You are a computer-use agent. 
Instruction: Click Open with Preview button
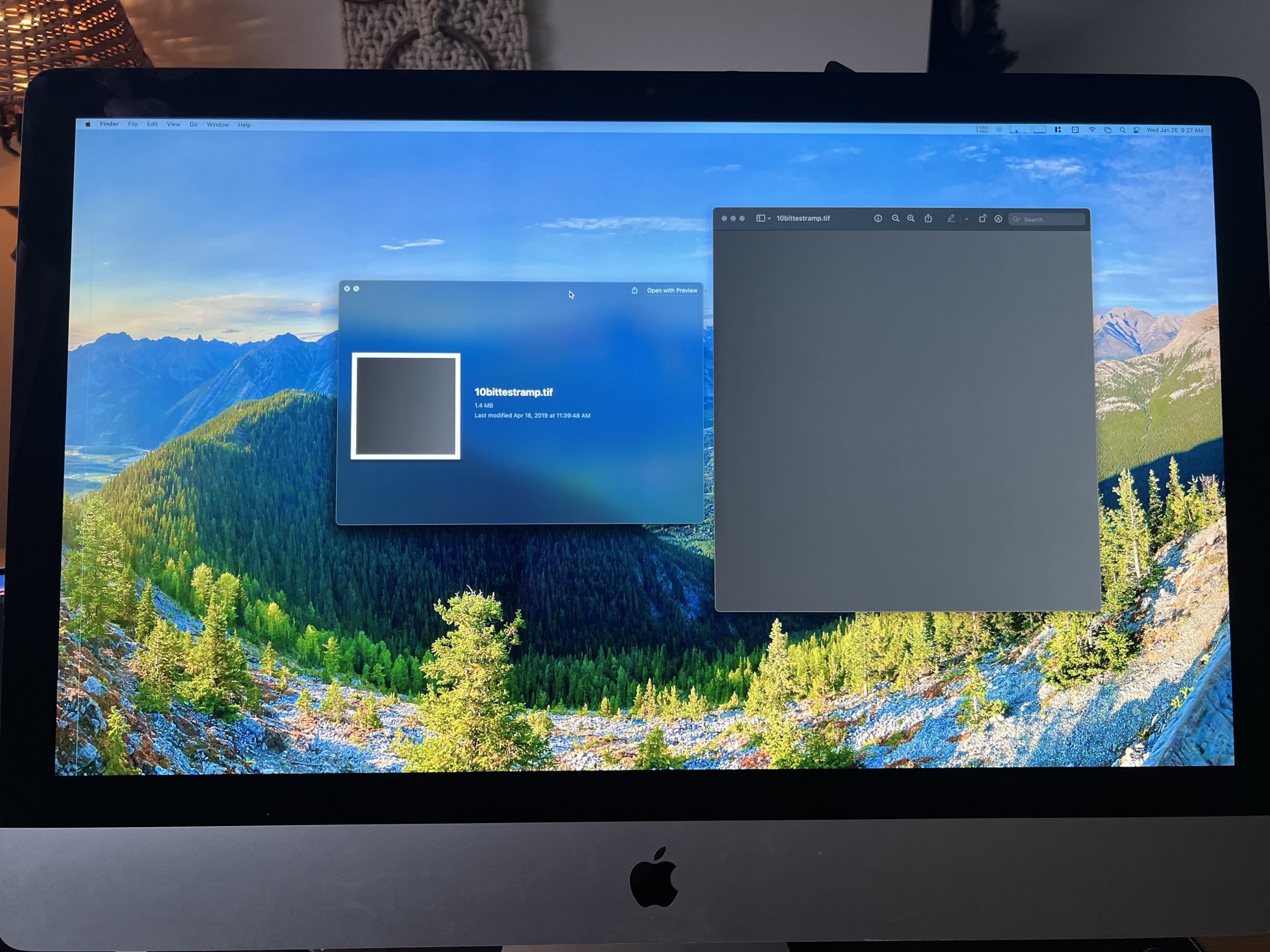point(672,290)
